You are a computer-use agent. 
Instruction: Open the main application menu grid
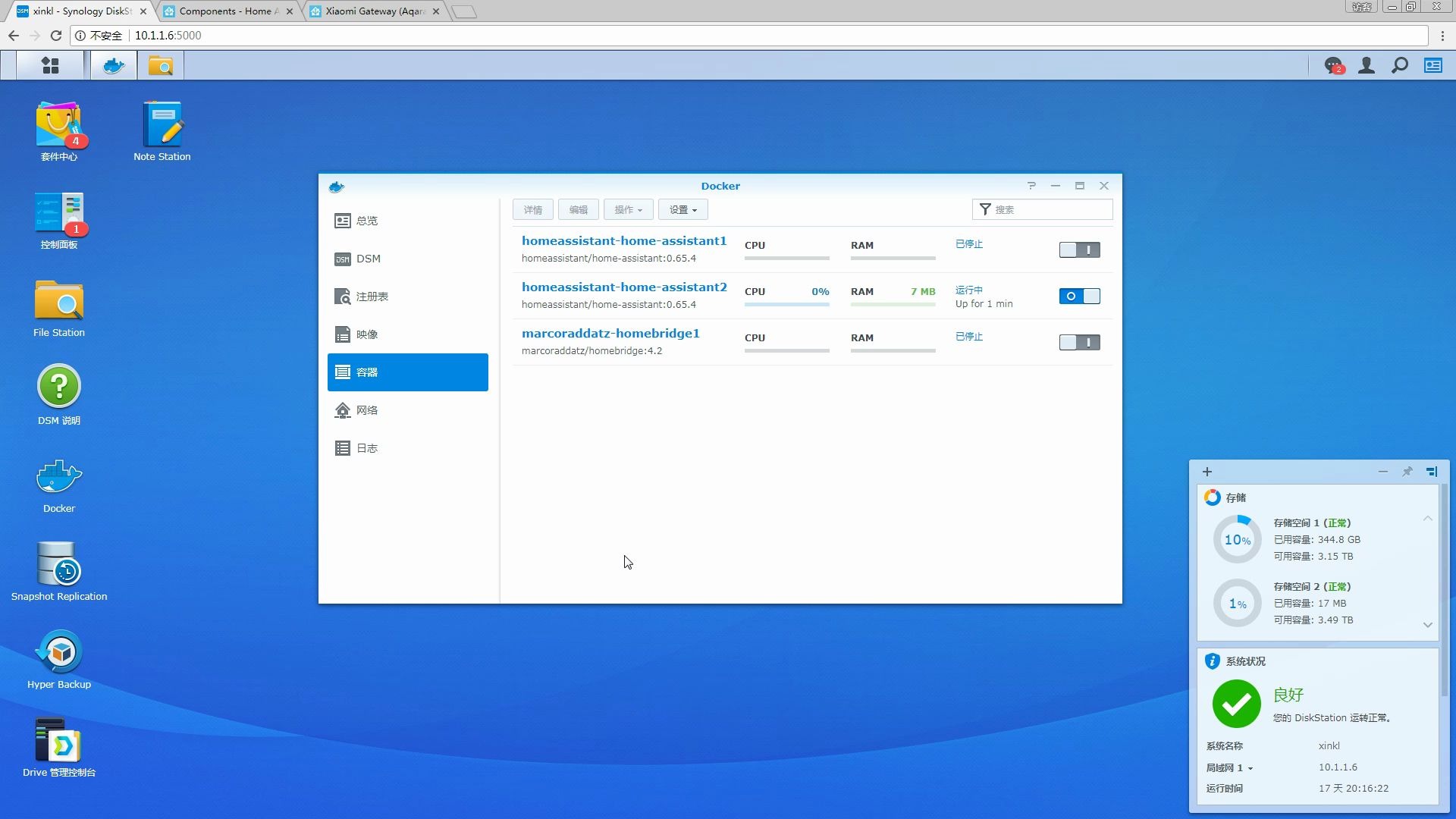[x=50, y=65]
